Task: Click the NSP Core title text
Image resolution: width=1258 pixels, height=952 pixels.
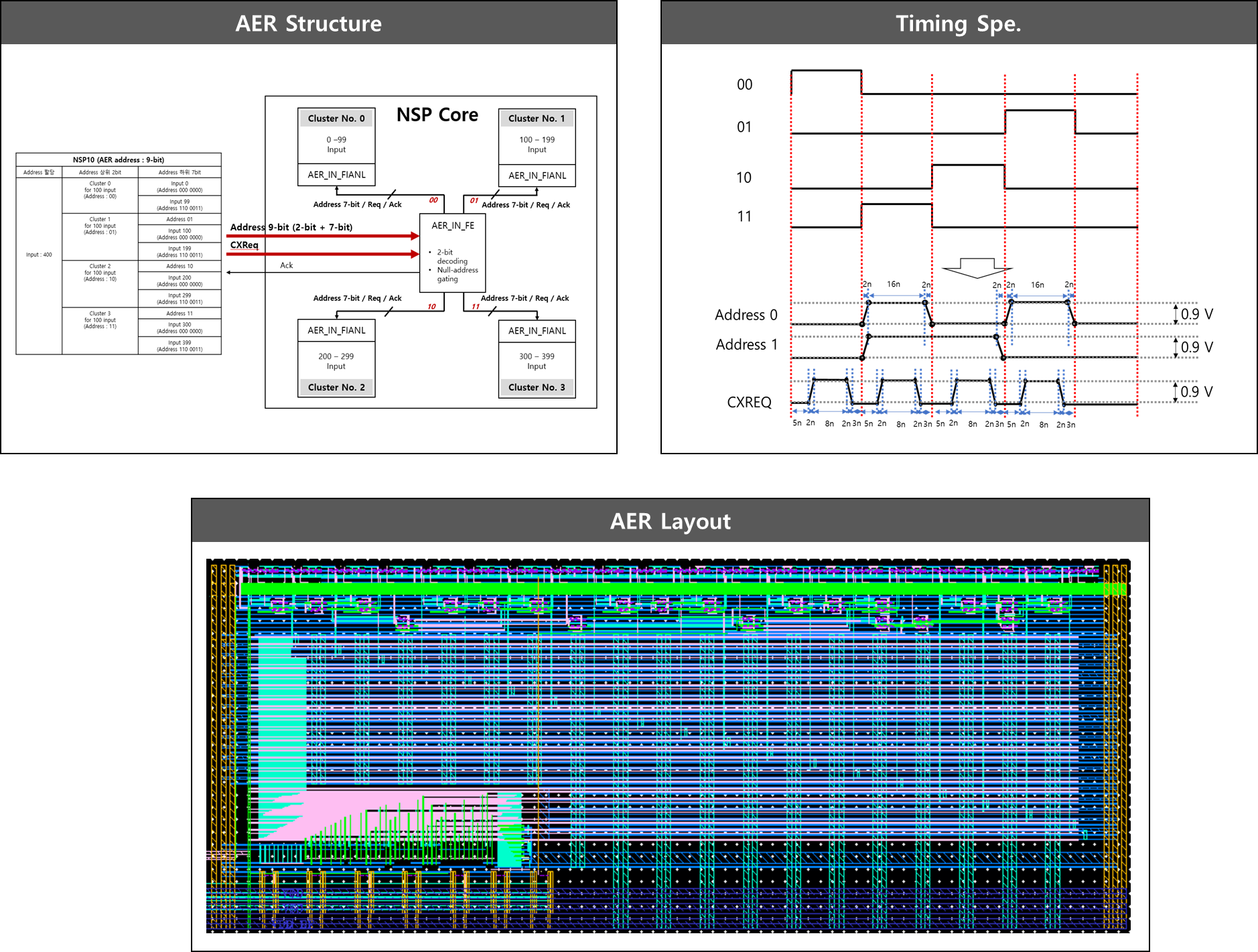Action: click(437, 115)
